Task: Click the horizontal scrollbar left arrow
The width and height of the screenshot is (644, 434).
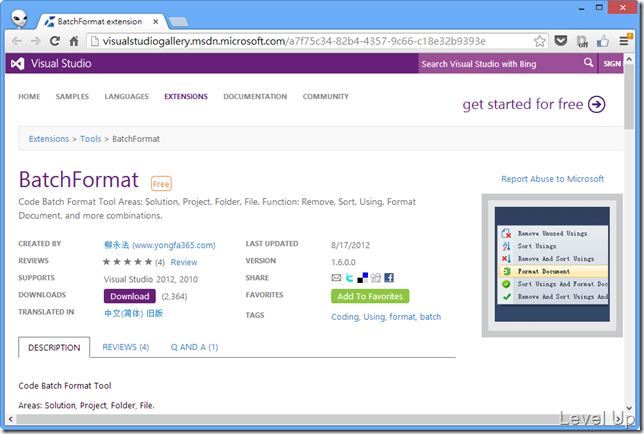Action: (x=11, y=419)
